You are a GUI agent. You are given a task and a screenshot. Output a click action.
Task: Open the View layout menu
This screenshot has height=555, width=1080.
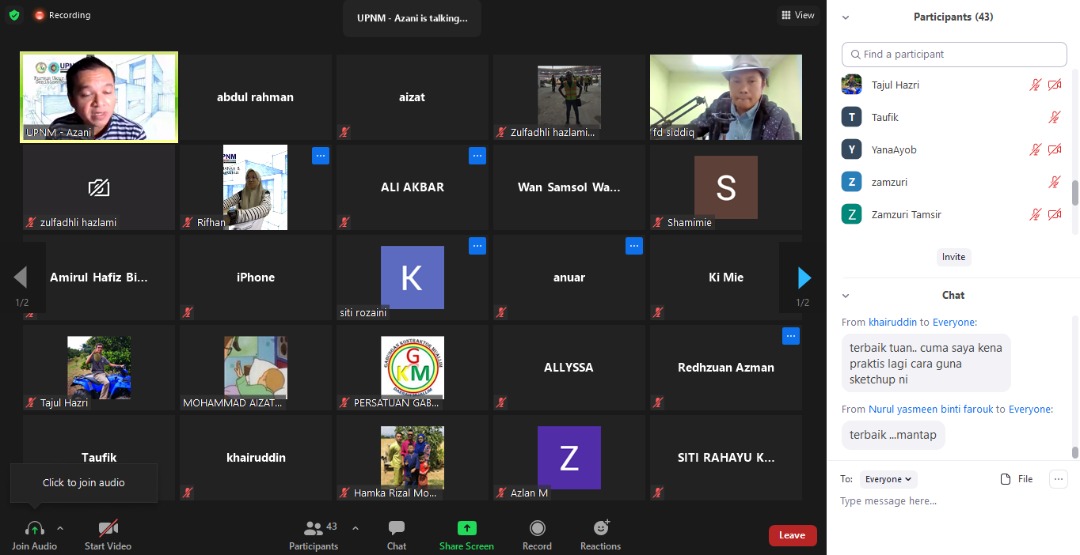(798, 15)
